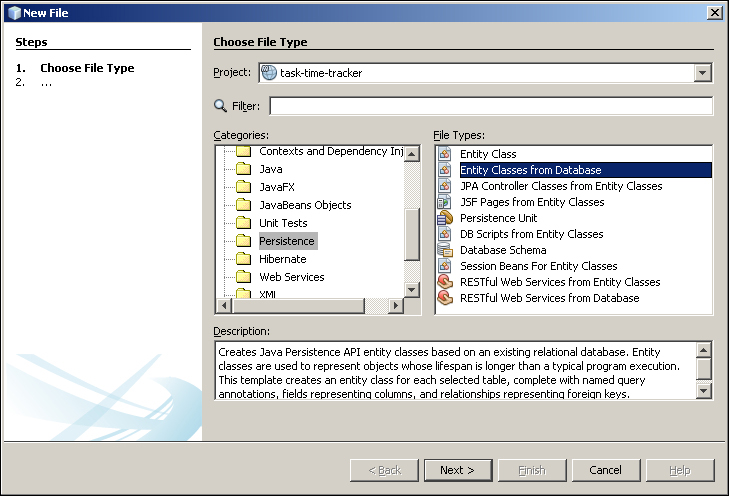The image size is (729, 496).
Task: Click the Persistence folder icon
Action: [243, 241]
